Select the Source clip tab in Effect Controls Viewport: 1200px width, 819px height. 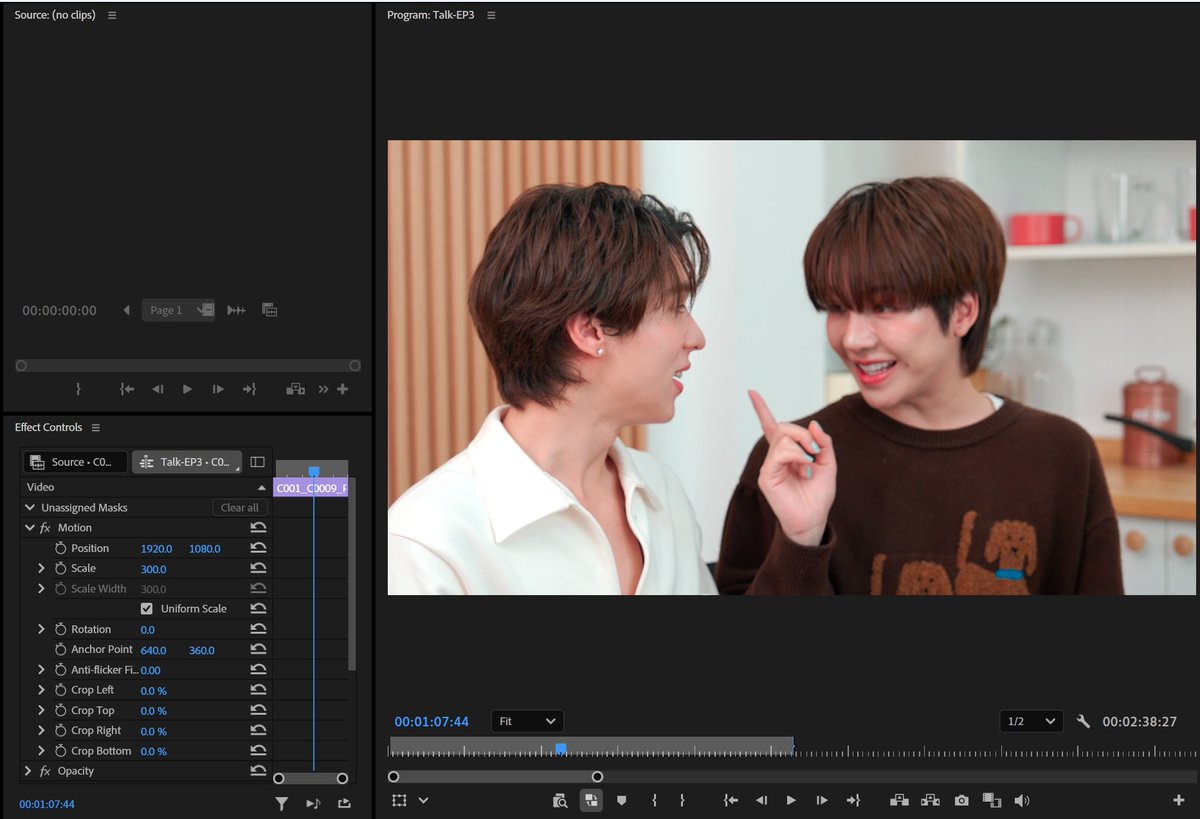pyautogui.click(x=75, y=462)
